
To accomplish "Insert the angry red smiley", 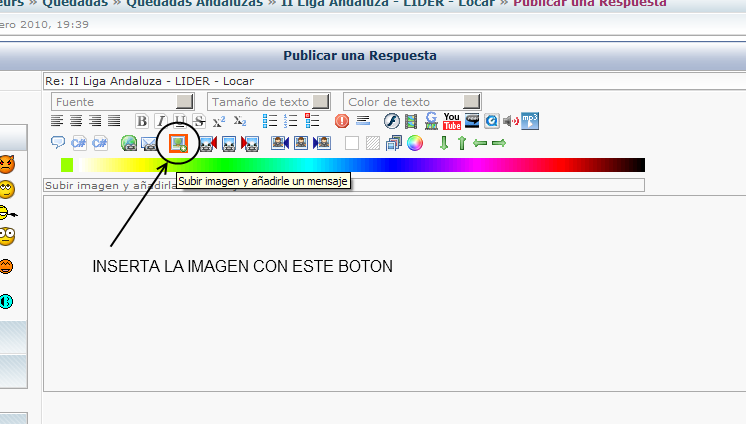I will click(7, 164).
